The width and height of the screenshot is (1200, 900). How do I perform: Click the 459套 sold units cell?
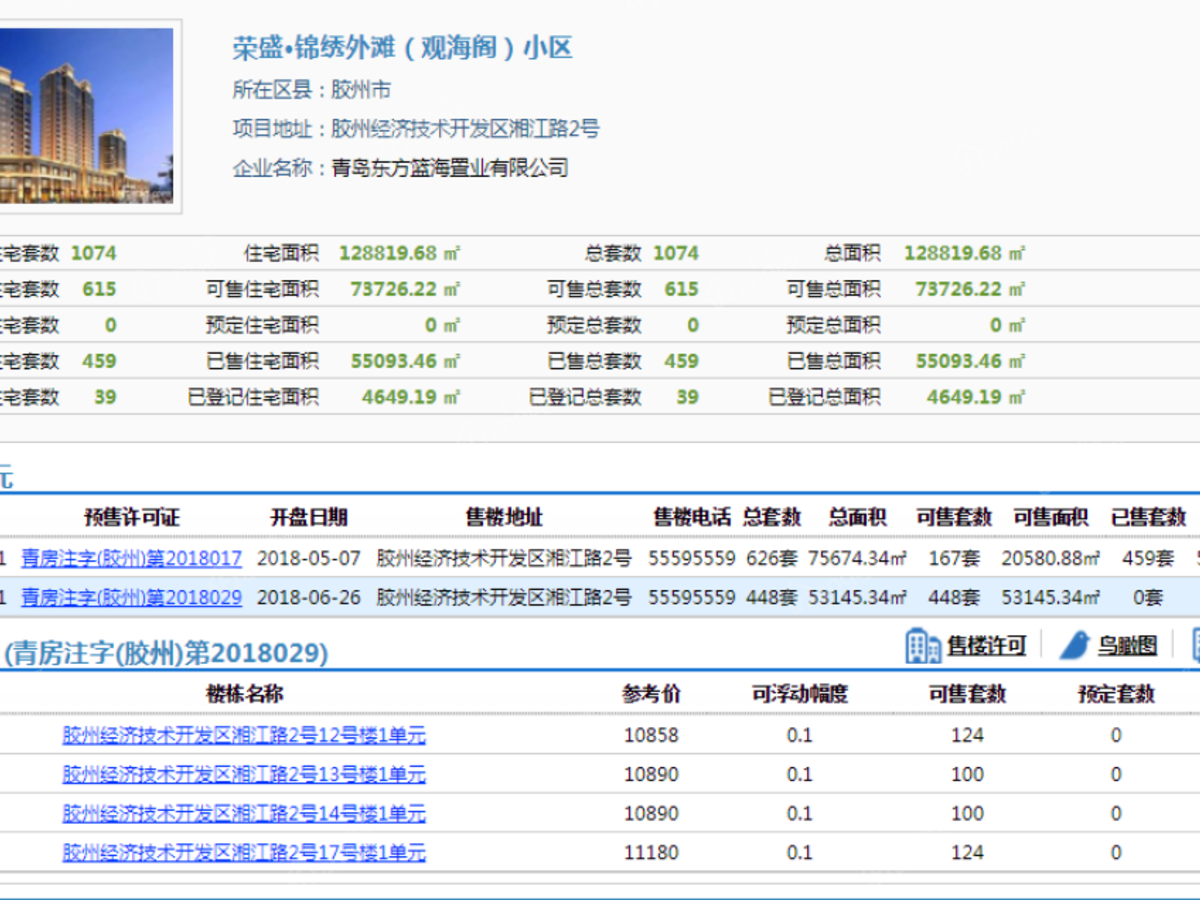1149,558
